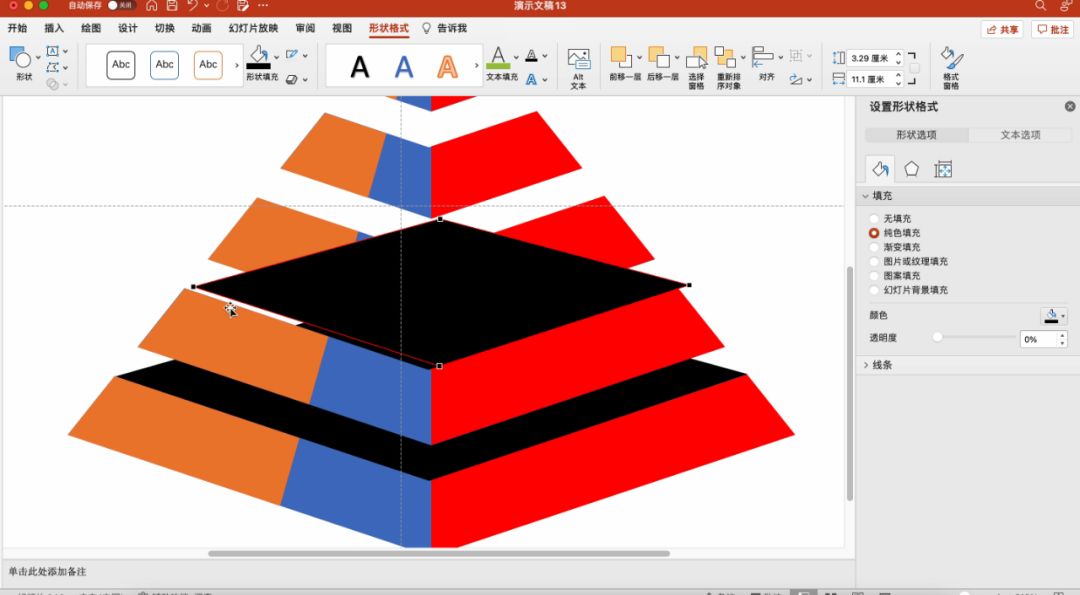Open the Search magnifier in title bar
The image size is (1080, 595).
pos(1040,6)
